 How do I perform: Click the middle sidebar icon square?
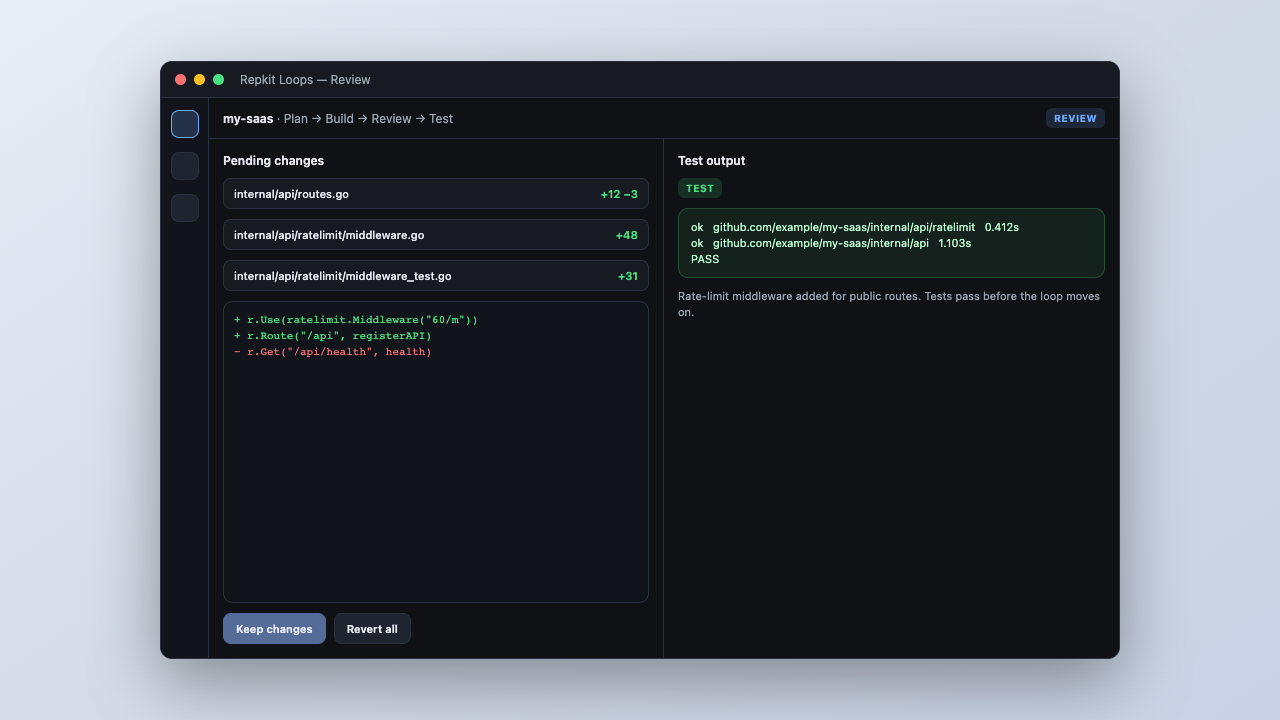185,166
